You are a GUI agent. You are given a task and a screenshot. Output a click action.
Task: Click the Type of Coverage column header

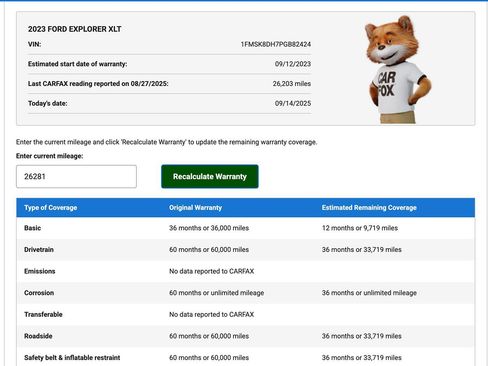[51, 208]
